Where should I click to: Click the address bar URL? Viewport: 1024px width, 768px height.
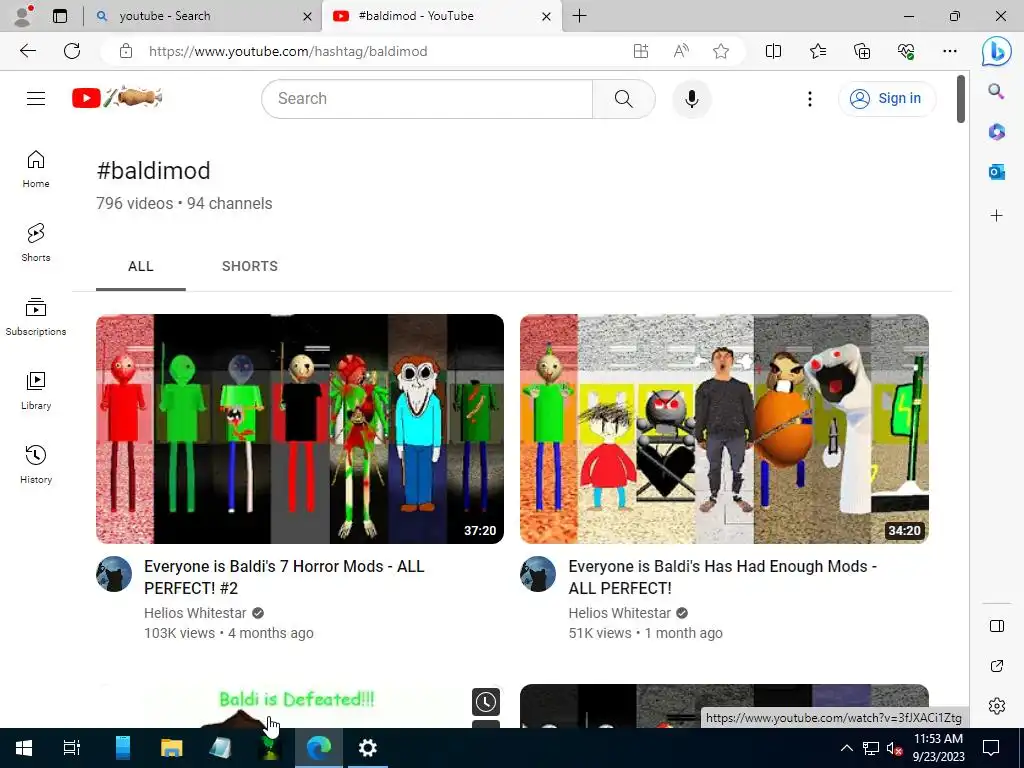[x=288, y=51]
